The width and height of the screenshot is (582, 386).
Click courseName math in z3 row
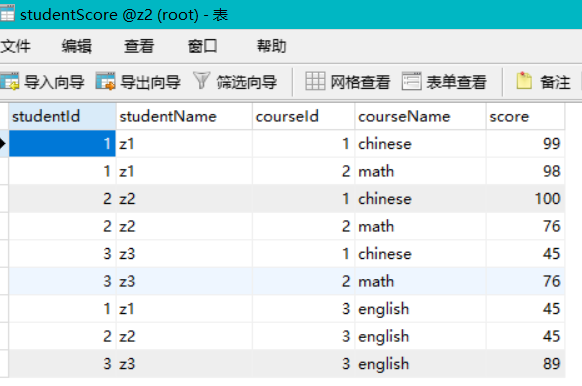point(421,281)
